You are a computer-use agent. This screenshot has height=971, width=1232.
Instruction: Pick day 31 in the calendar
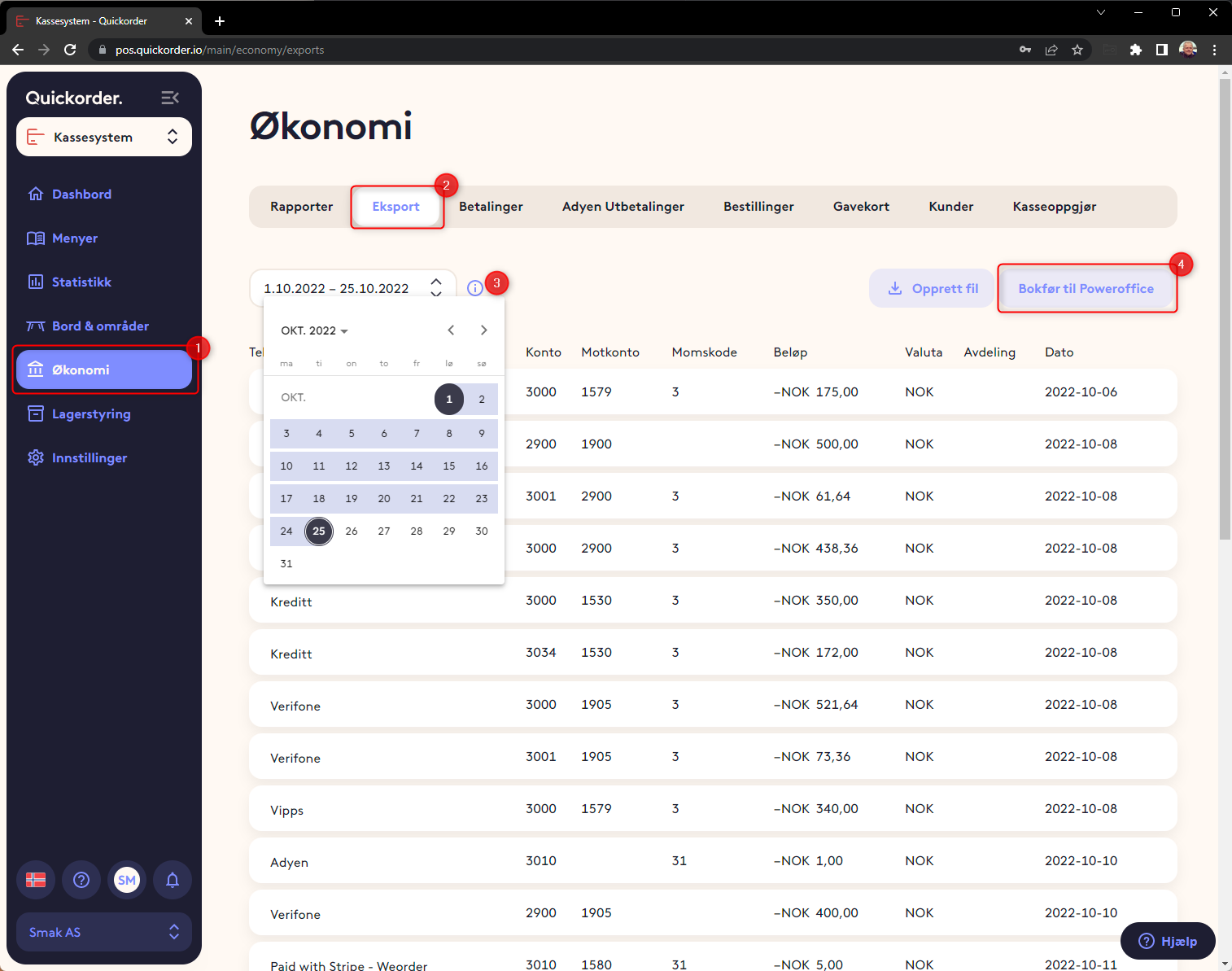click(x=286, y=563)
